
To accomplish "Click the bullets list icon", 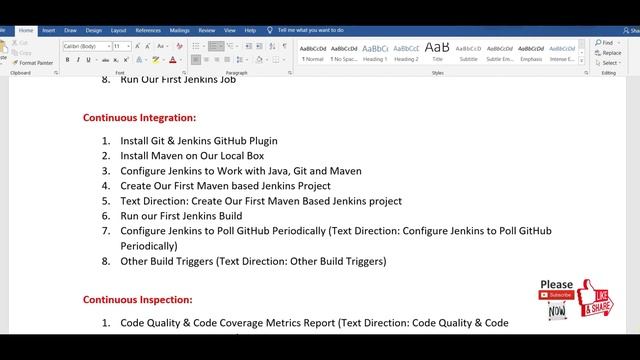I will pyautogui.click(x=196, y=46).
